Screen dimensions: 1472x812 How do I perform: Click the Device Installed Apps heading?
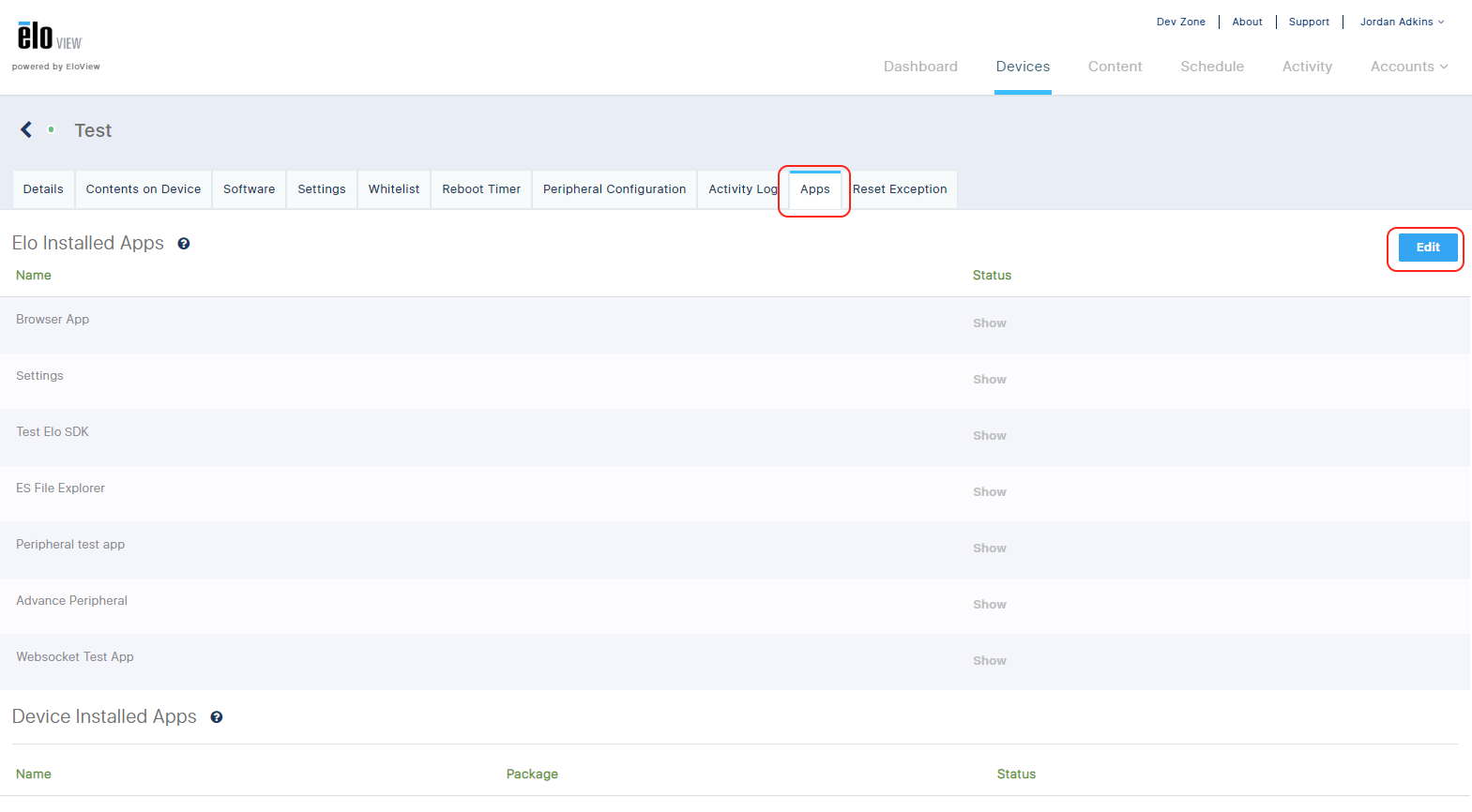tap(104, 717)
